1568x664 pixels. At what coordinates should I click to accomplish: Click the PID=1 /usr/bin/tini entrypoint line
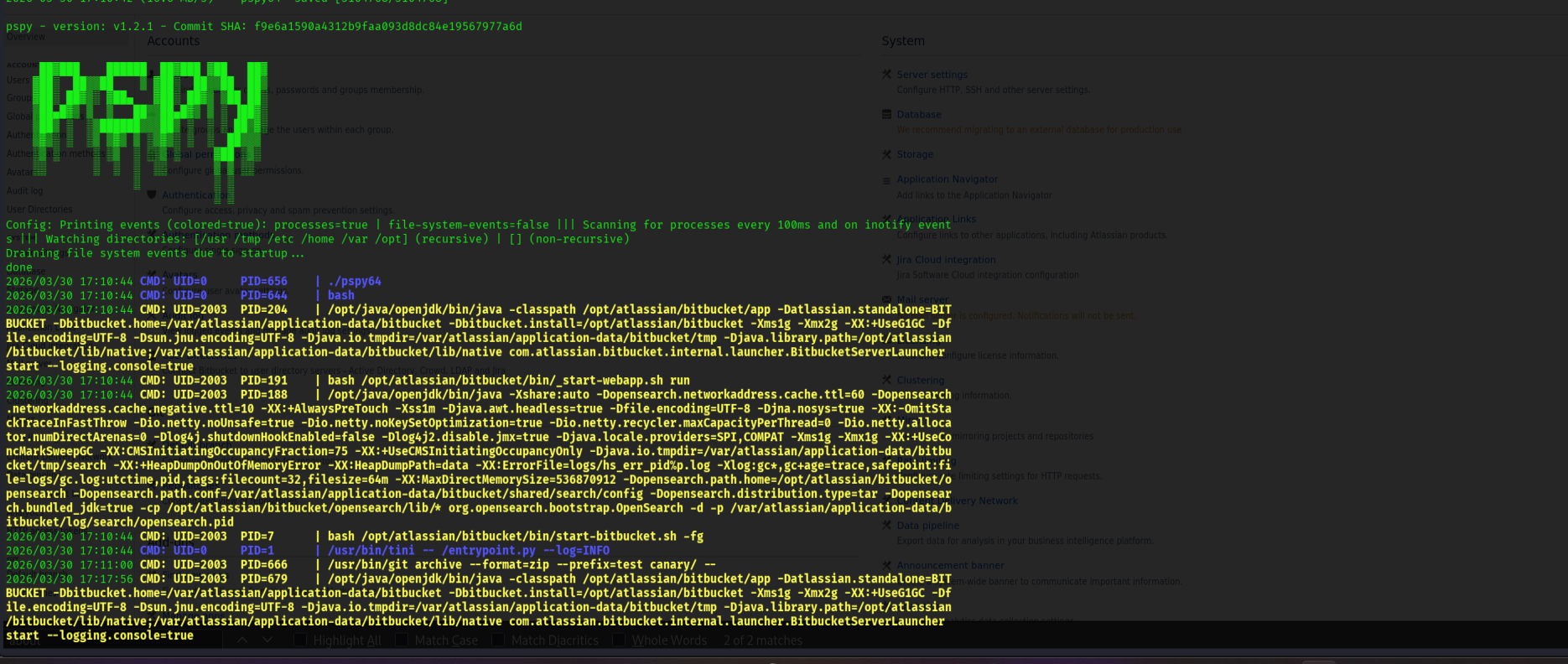(x=308, y=551)
